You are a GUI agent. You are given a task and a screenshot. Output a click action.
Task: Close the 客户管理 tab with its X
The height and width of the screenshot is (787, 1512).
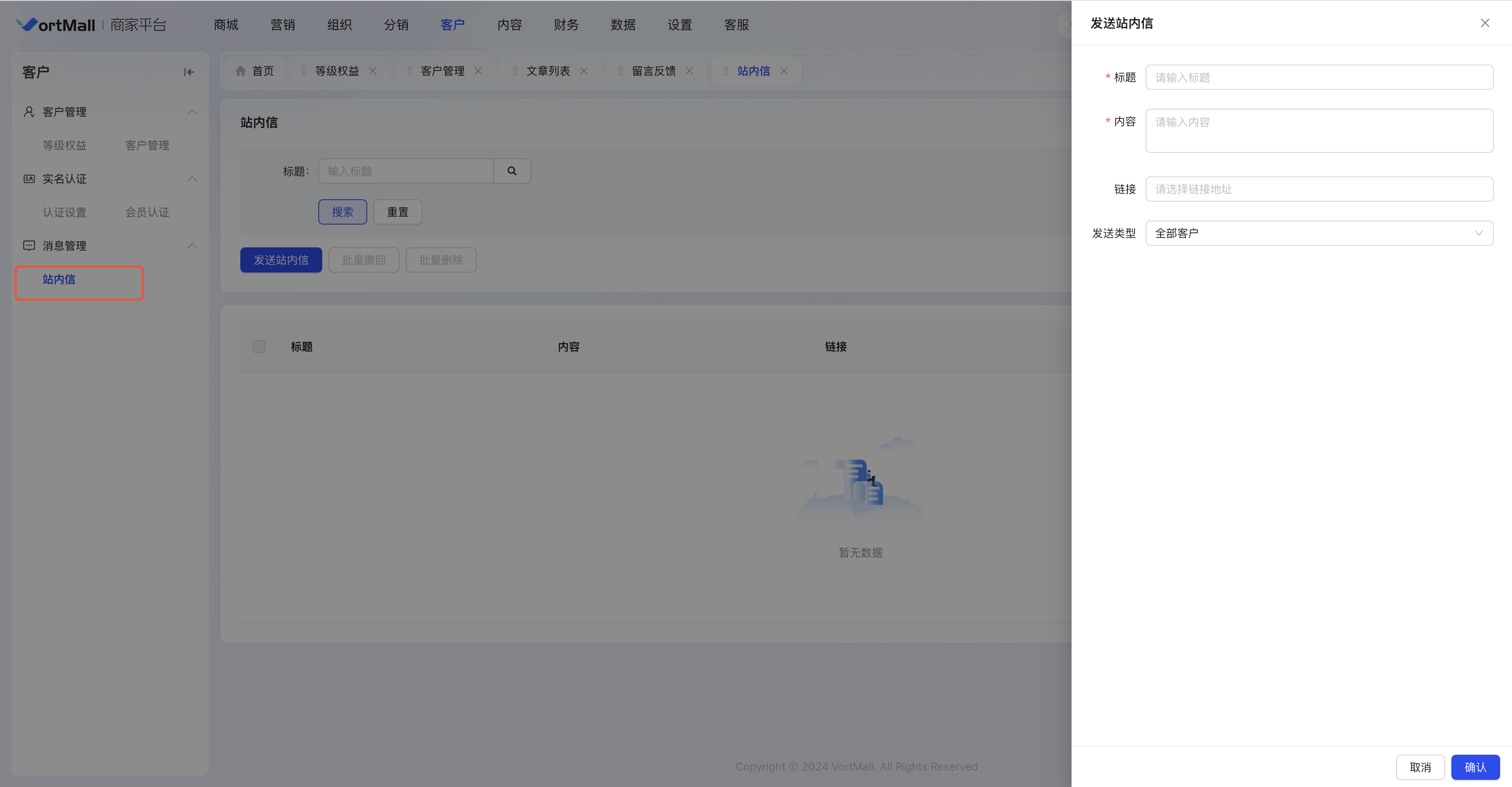[x=478, y=71]
